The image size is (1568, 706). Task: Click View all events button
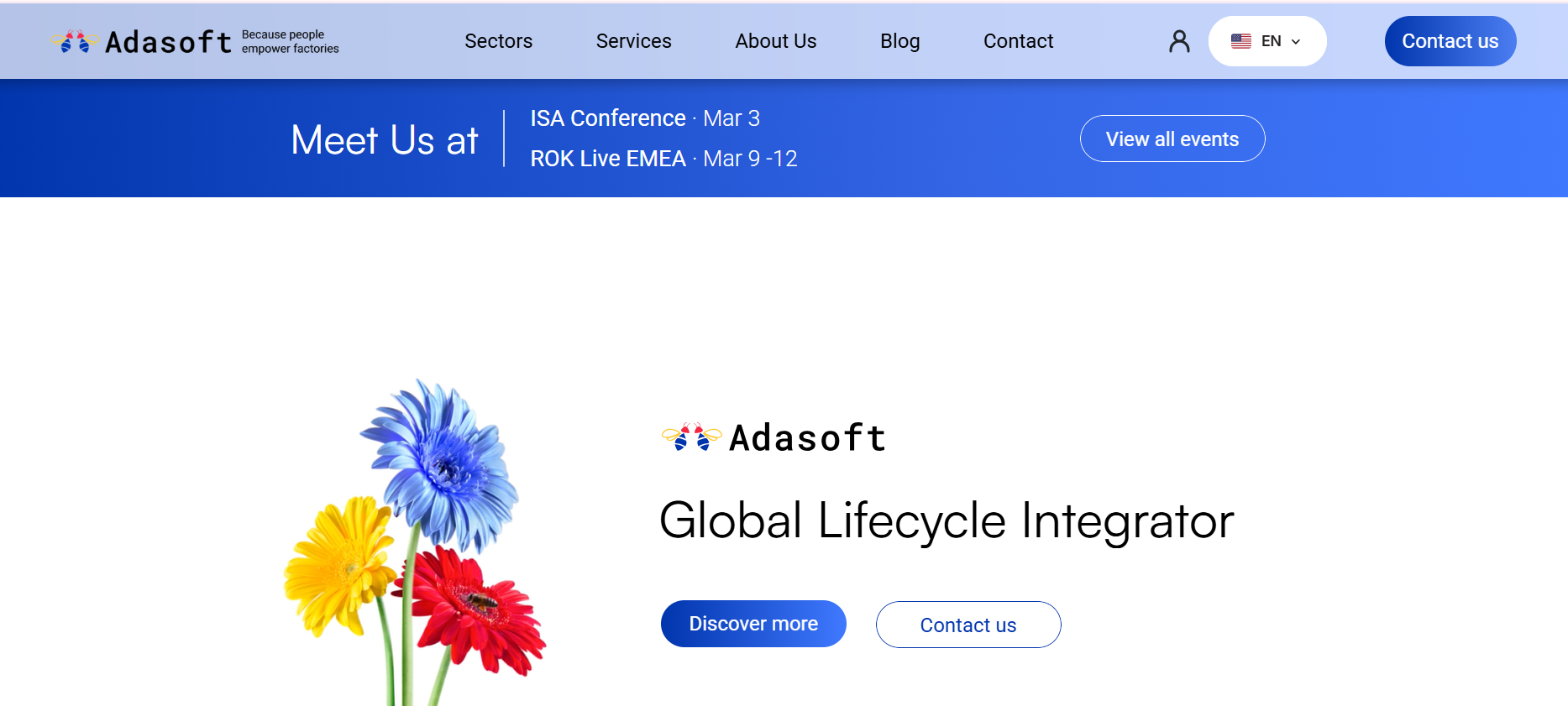[x=1172, y=139]
